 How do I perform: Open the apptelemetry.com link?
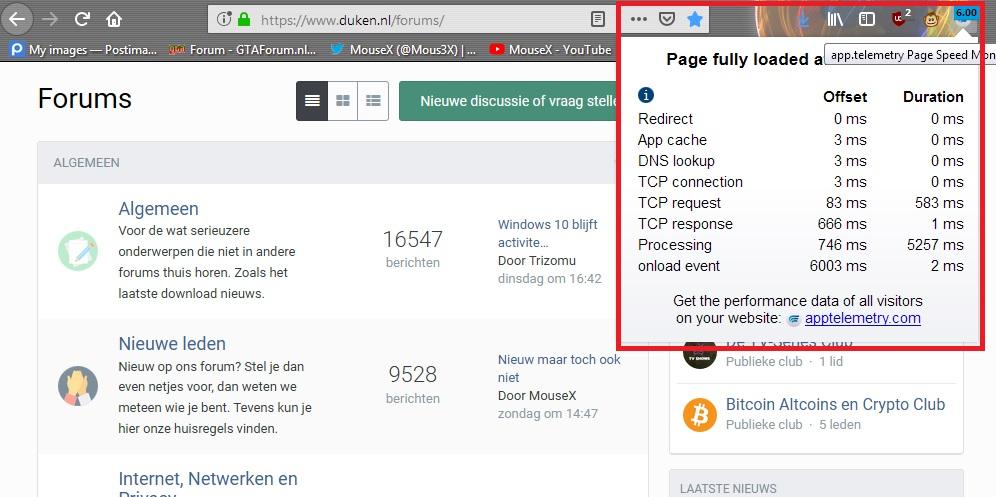point(862,318)
